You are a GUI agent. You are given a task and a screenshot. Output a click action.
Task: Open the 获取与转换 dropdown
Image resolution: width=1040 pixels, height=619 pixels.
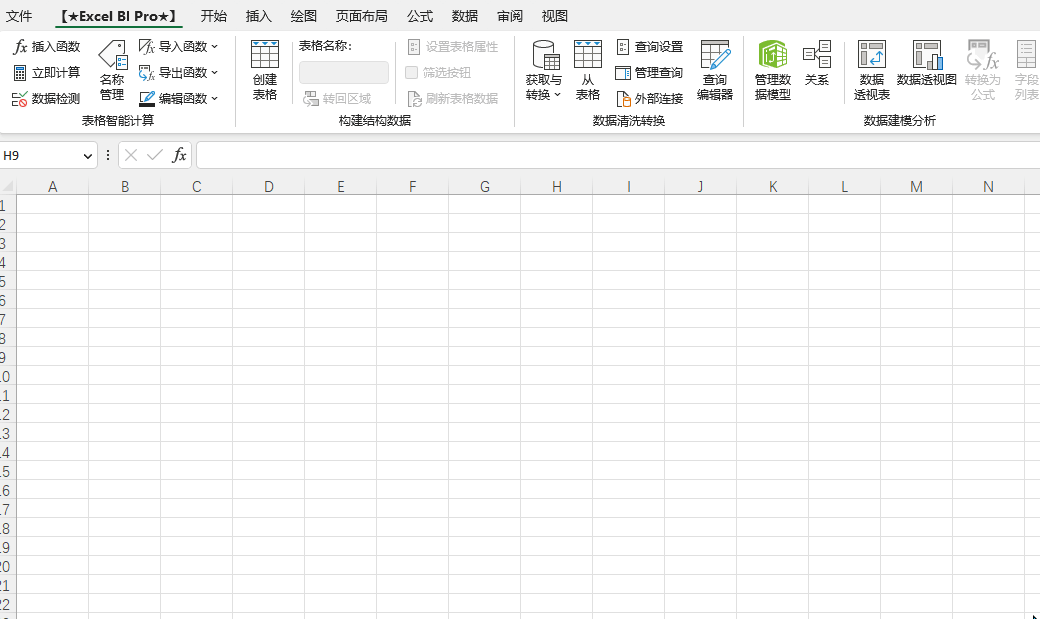tap(543, 70)
